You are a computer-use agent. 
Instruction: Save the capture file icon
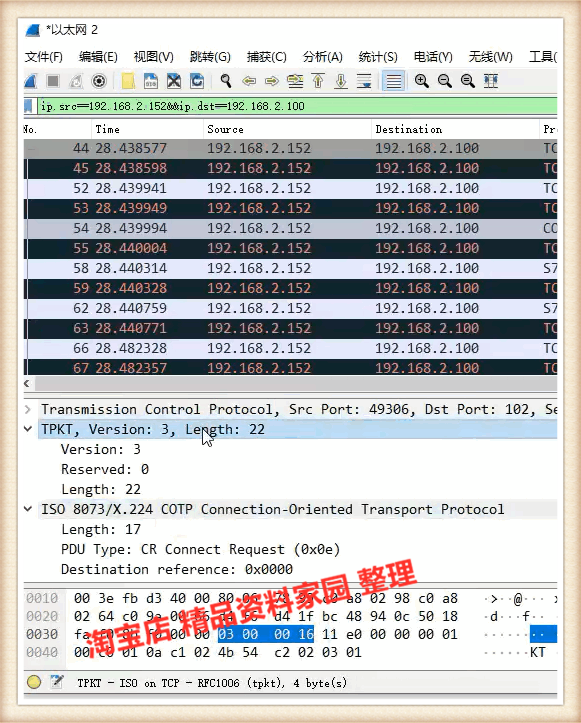(x=151, y=82)
